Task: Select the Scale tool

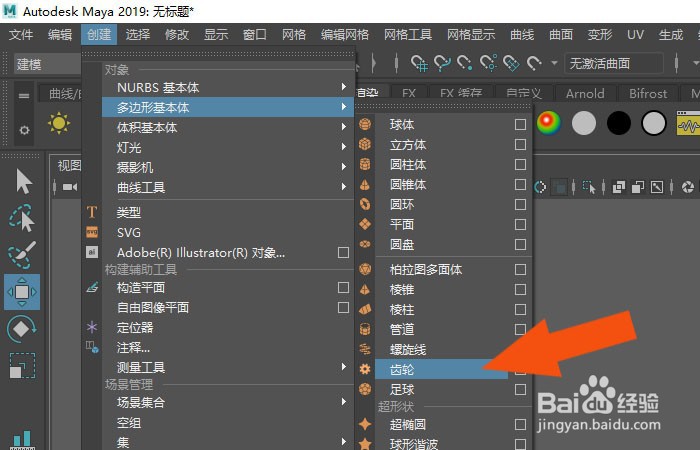Action: click(x=22, y=366)
